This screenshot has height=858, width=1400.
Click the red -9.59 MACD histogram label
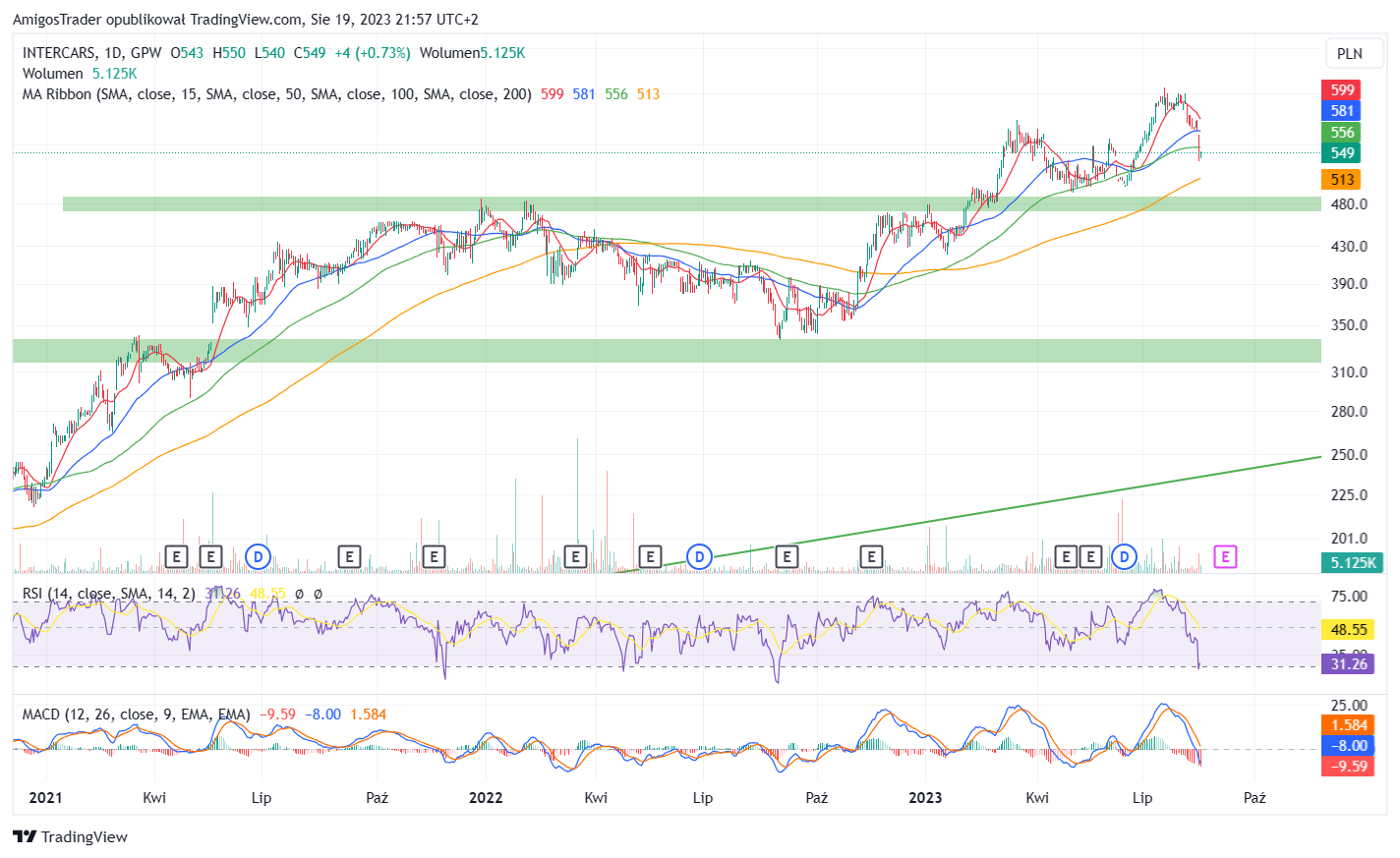click(x=1349, y=767)
